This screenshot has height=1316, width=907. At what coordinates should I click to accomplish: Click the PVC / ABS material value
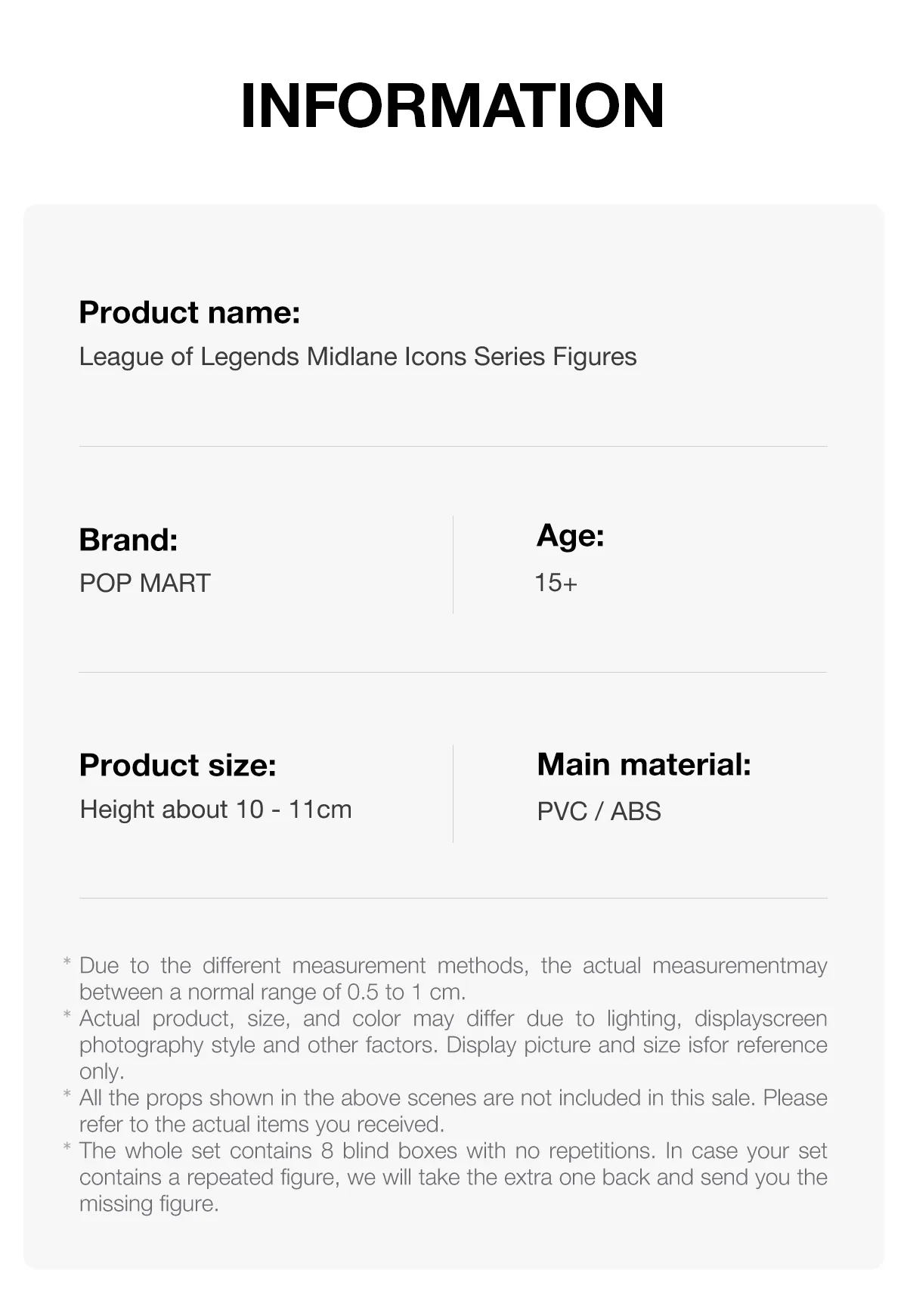coord(599,811)
